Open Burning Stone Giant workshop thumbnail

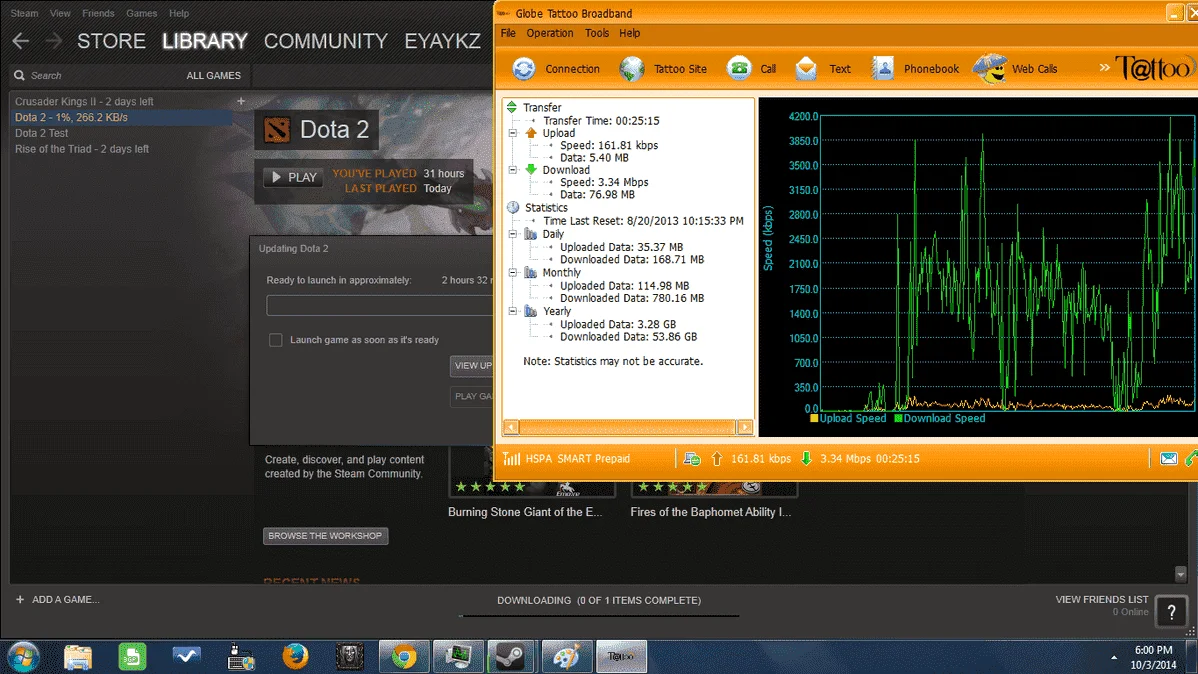pos(532,471)
